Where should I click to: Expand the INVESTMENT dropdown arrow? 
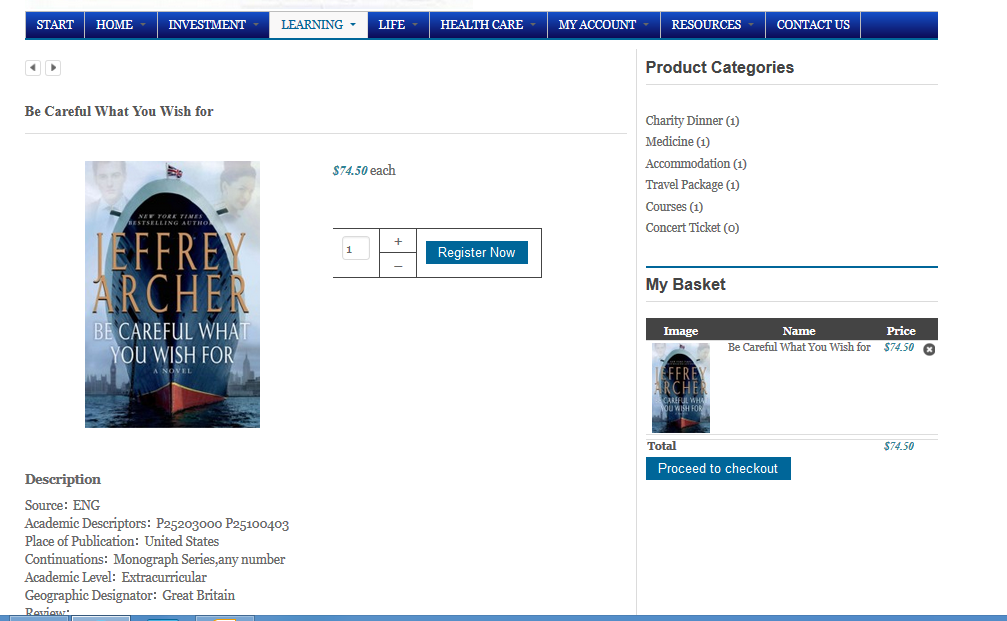tap(256, 25)
